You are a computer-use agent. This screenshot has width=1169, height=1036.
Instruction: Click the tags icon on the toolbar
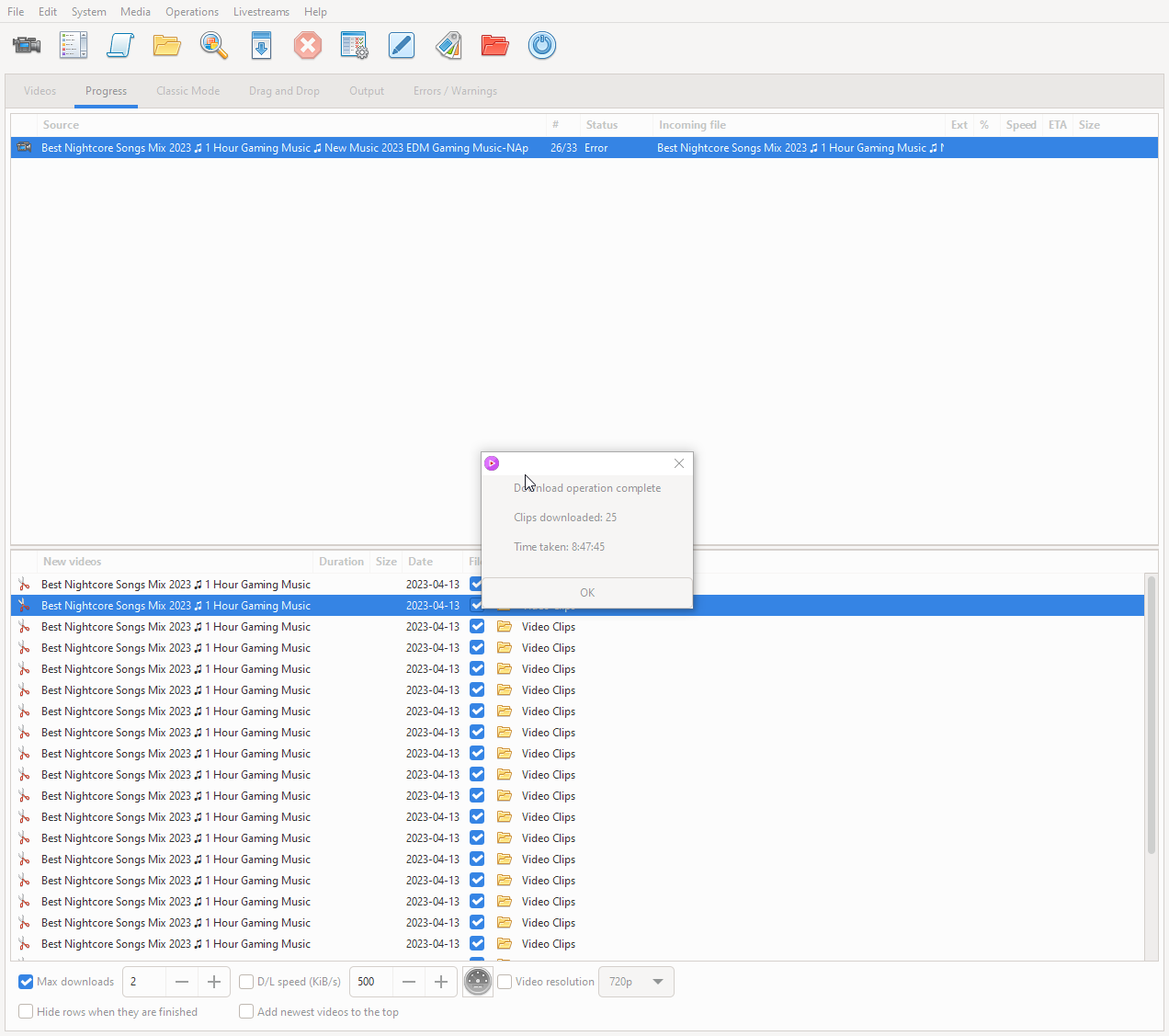(x=448, y=45)
